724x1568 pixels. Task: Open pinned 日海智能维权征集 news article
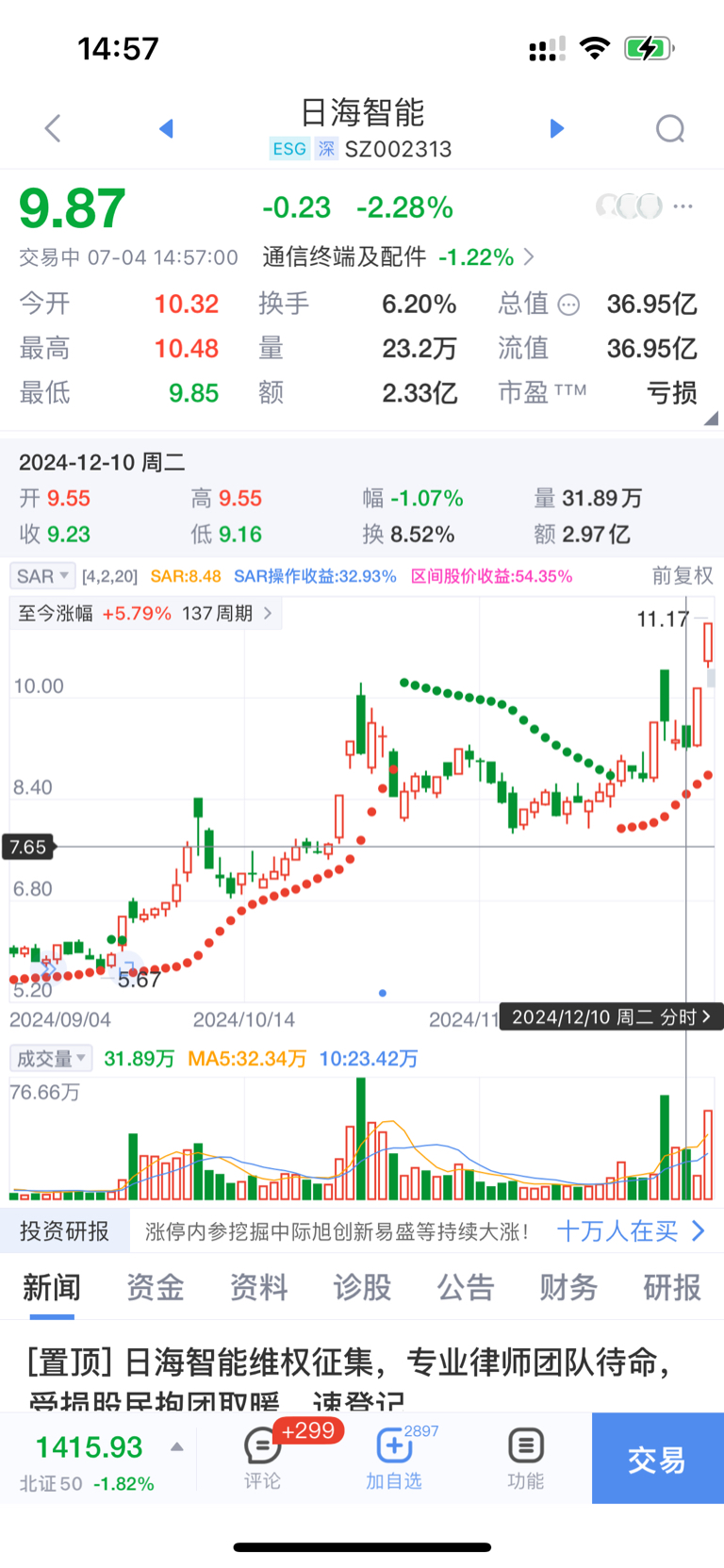pos(349,1378)
